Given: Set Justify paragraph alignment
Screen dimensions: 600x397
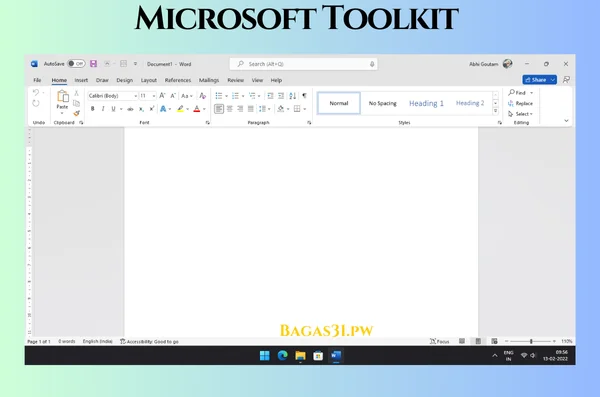Looking at the screenshot, I should click(251, 109).
